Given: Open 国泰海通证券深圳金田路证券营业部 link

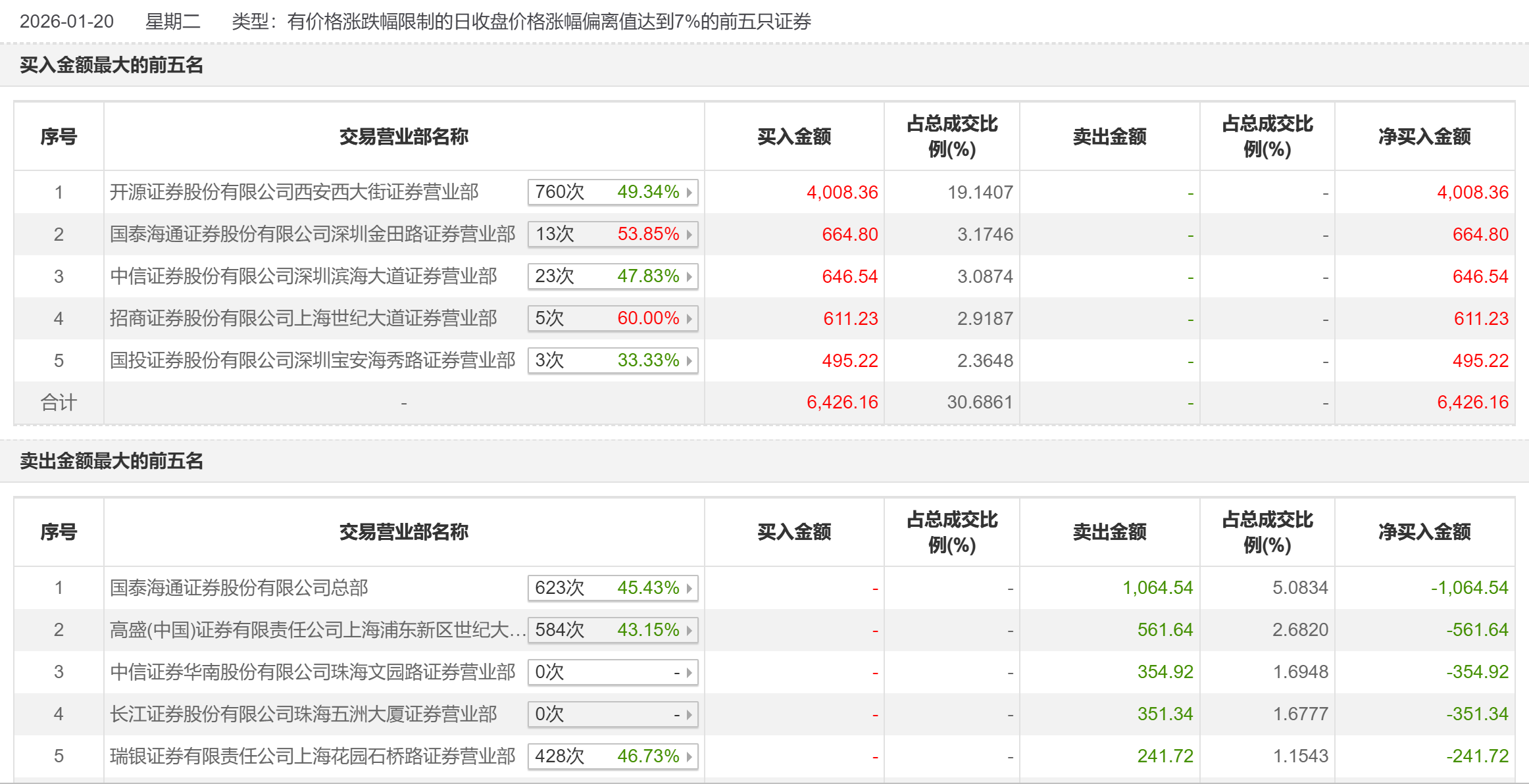Looking at the screenshot, I should point(313,234).
